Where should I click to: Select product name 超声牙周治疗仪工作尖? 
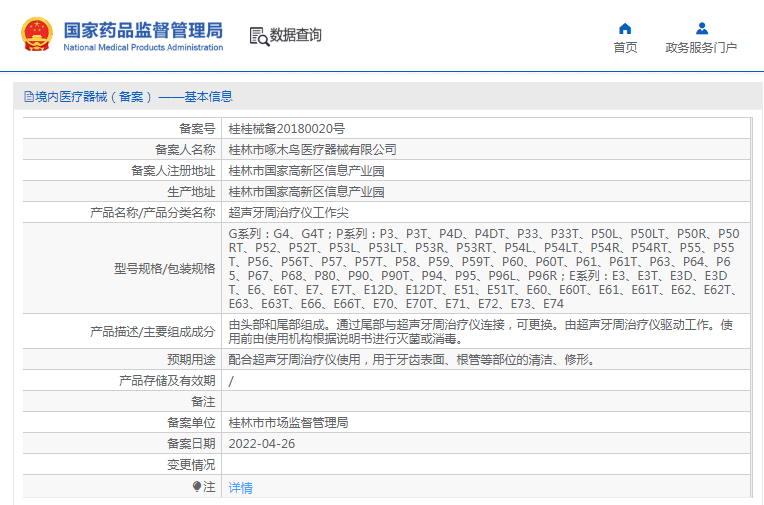pyautogui.click(x=288, y=213)
